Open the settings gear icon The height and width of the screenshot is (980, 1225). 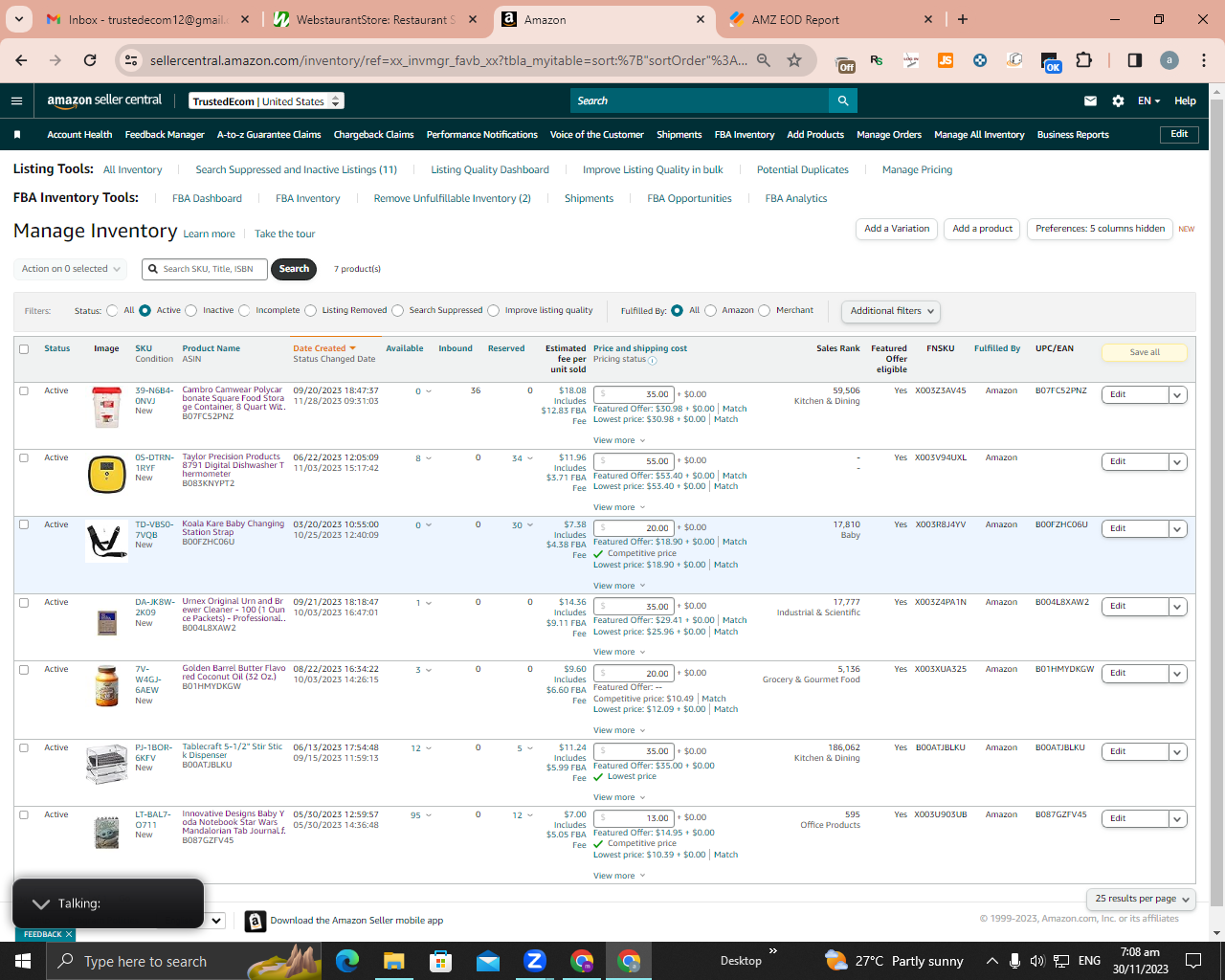click(1118, 100)
